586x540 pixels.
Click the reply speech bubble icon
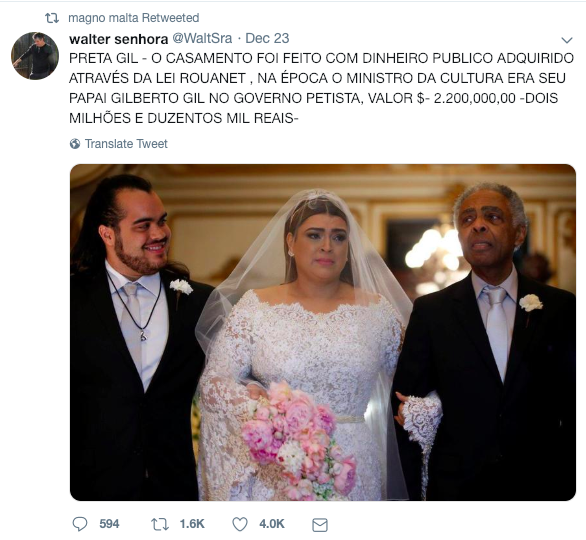80,524
